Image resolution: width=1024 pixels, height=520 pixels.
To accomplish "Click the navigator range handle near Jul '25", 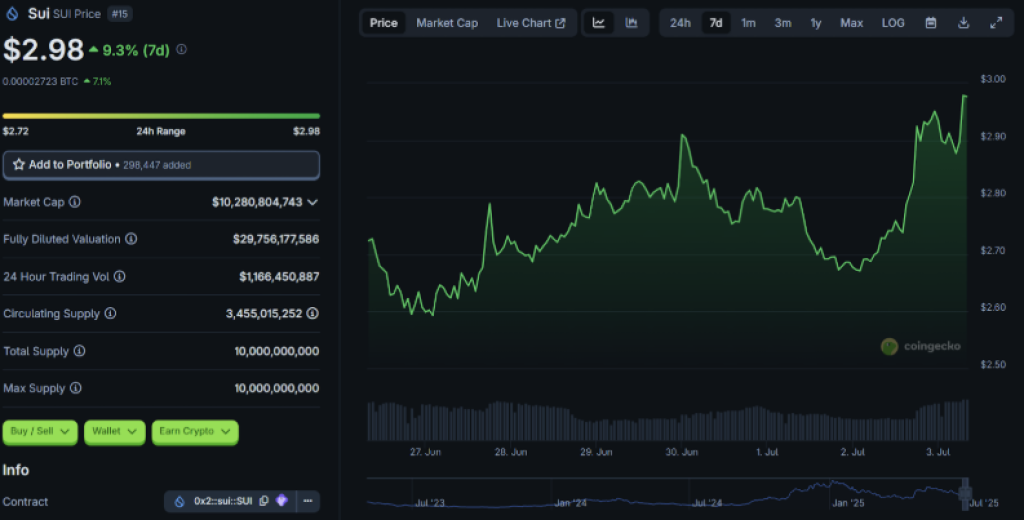I will [x=965, y=493].
